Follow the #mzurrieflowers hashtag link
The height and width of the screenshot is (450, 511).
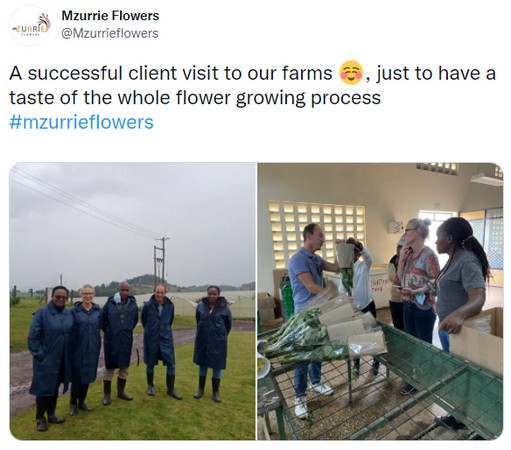coord(81,122)
